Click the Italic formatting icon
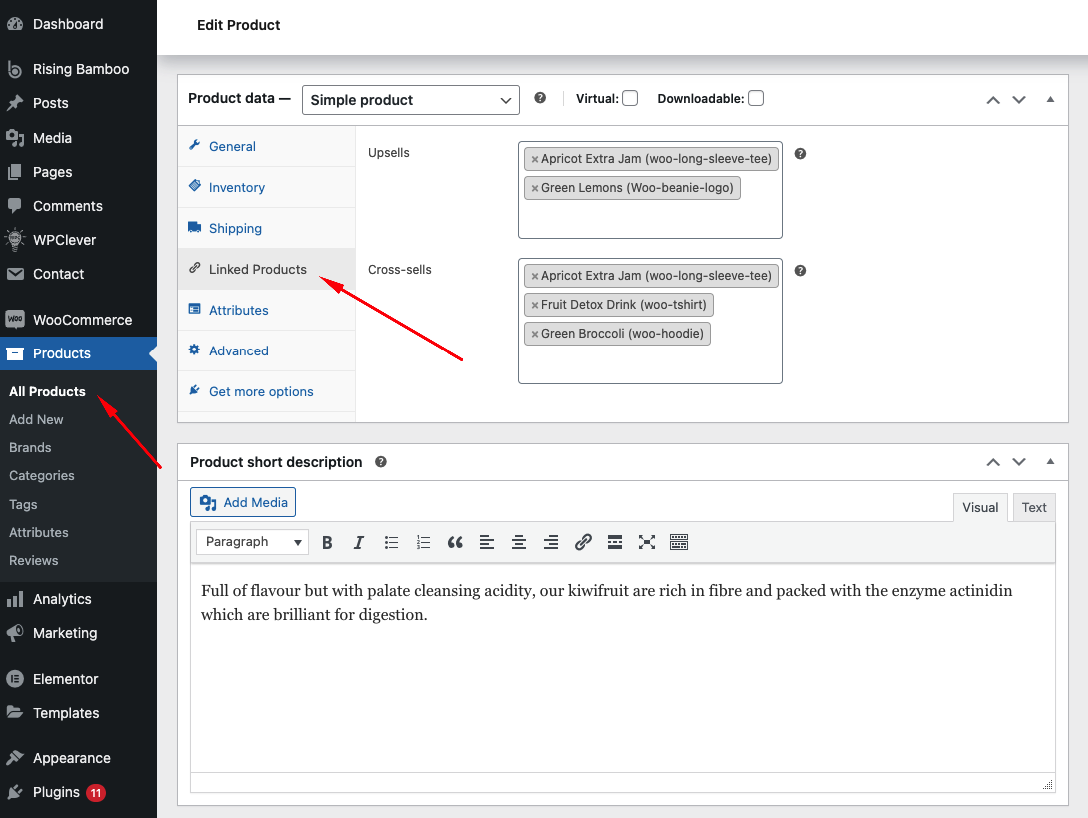The image size is (1088, 818). 359,542
